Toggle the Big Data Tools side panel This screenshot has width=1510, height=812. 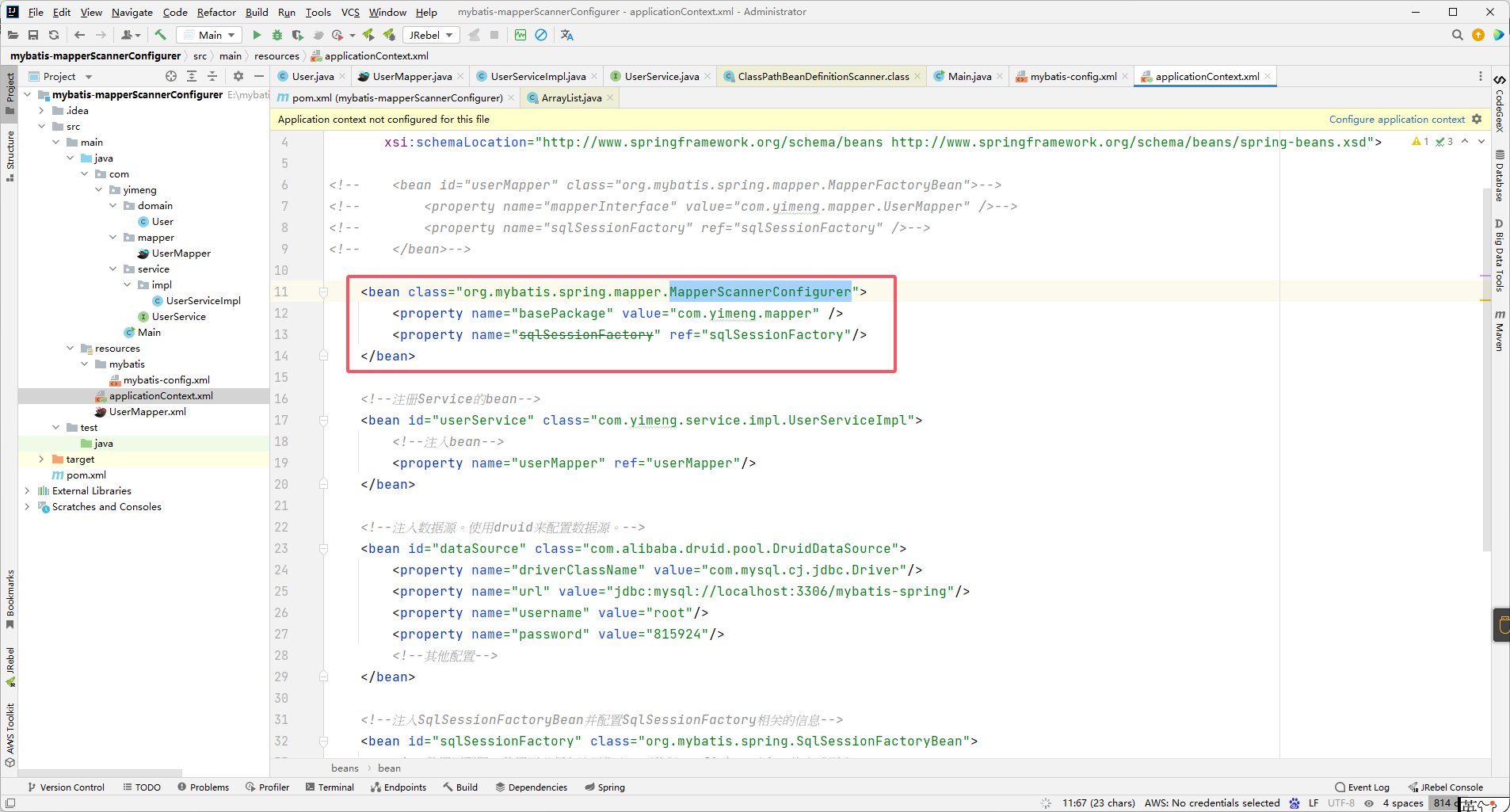[1500, 255]
